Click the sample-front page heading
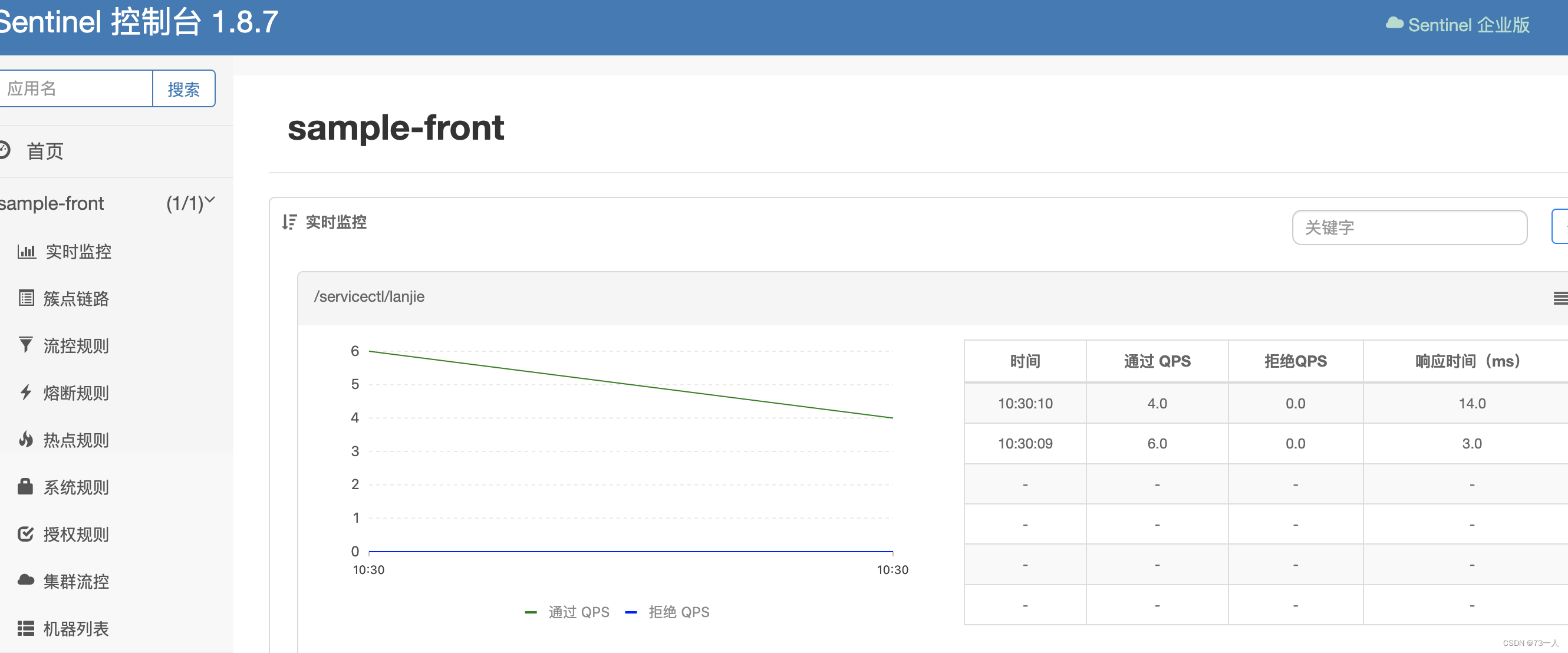 [396, 128]
